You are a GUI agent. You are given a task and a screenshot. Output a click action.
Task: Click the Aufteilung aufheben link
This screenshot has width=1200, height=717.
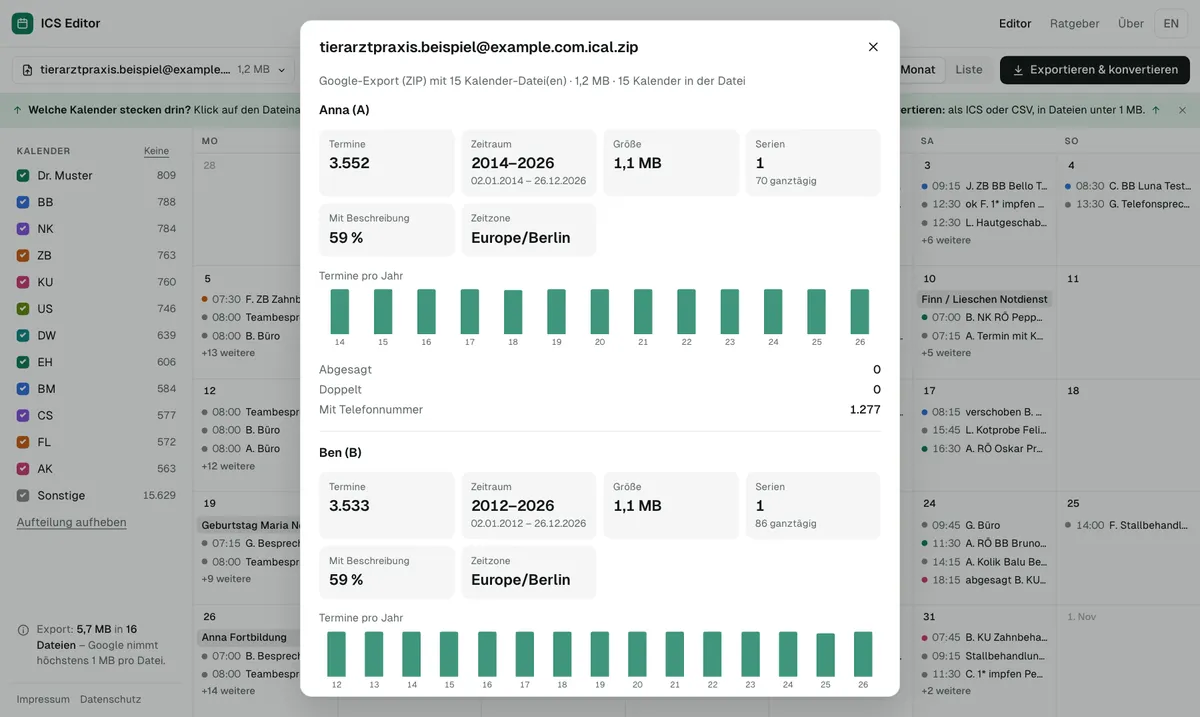pos(72,522)
